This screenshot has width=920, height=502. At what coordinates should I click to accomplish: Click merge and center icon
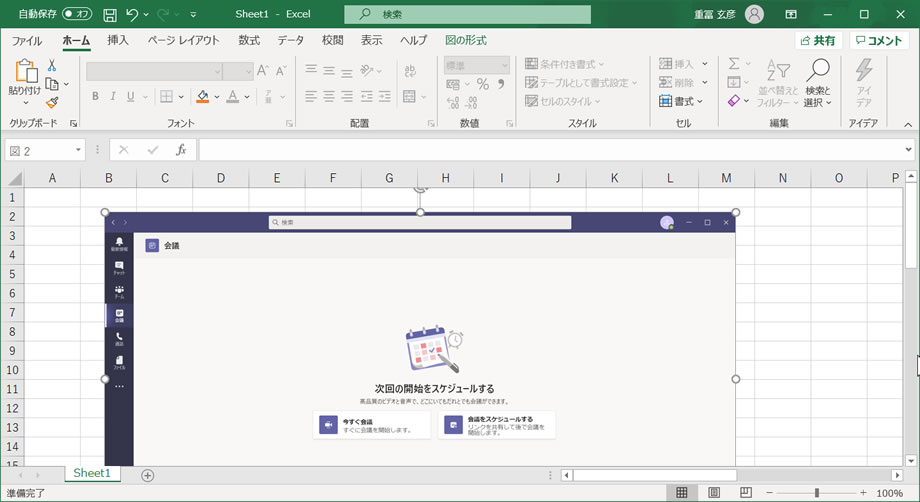click(410, 96)
